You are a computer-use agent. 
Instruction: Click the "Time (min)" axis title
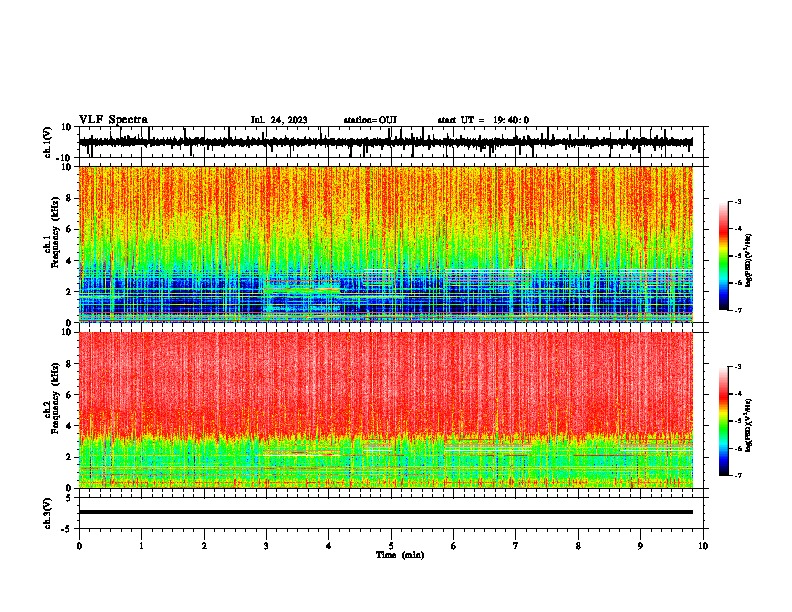(400, 555)
